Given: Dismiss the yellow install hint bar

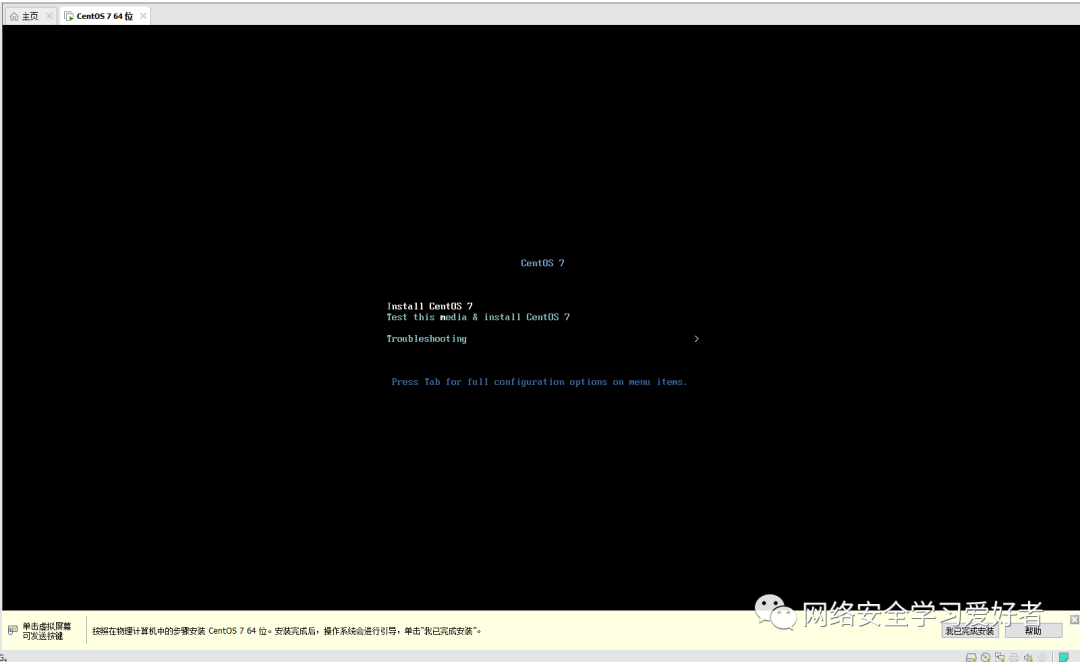Looking at the screenshot, I should pyautogui.click(x=1074, y=619).
